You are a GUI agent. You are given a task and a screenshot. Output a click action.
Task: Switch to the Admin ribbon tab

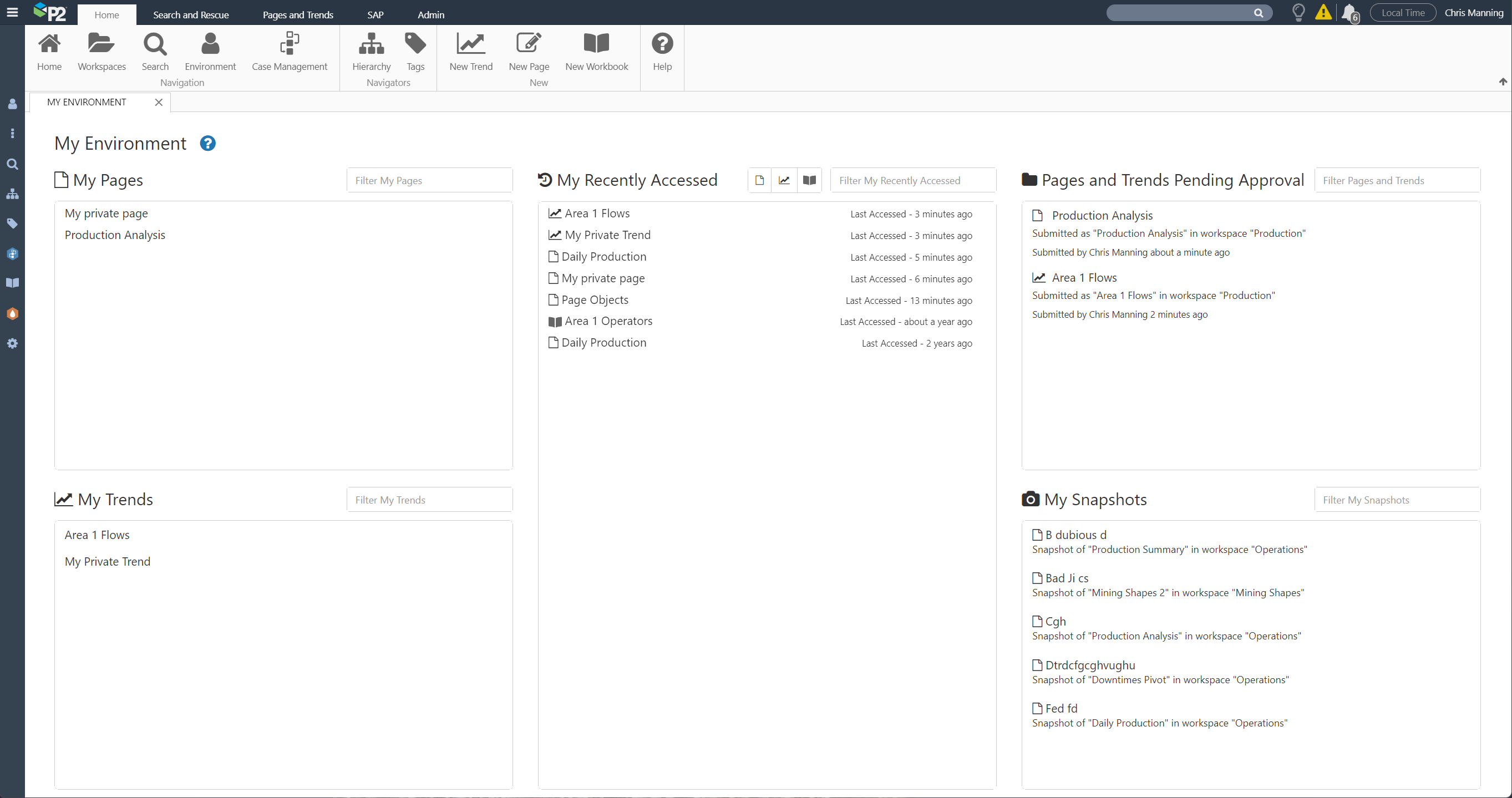pos(430,14)
